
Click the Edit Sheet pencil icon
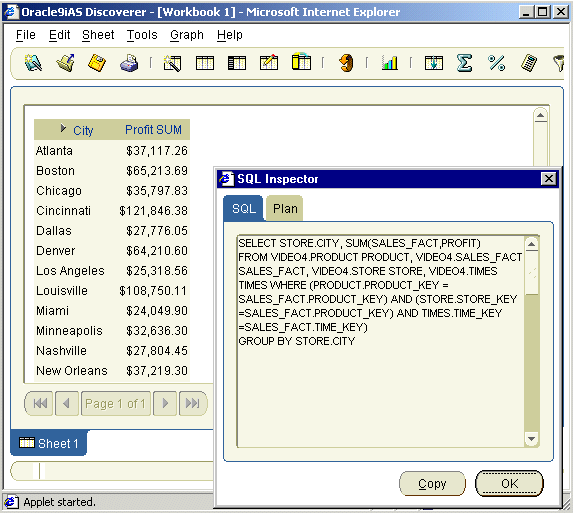(x=269, y=63)
